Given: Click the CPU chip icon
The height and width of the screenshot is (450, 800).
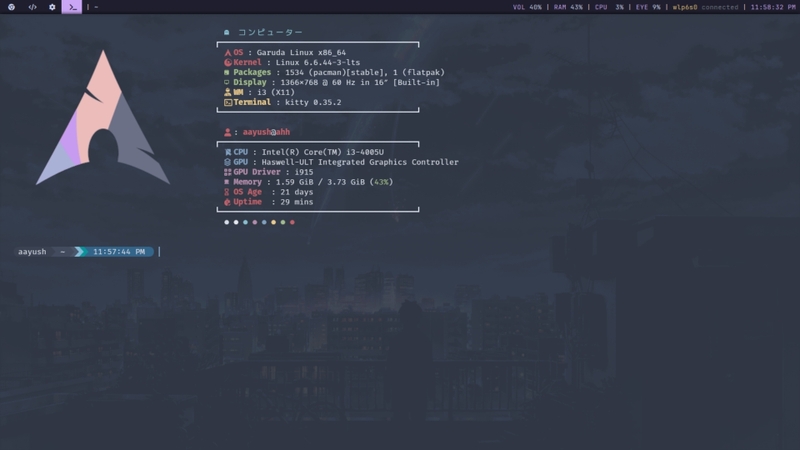Looking at the screenshot, I should 228,152.
